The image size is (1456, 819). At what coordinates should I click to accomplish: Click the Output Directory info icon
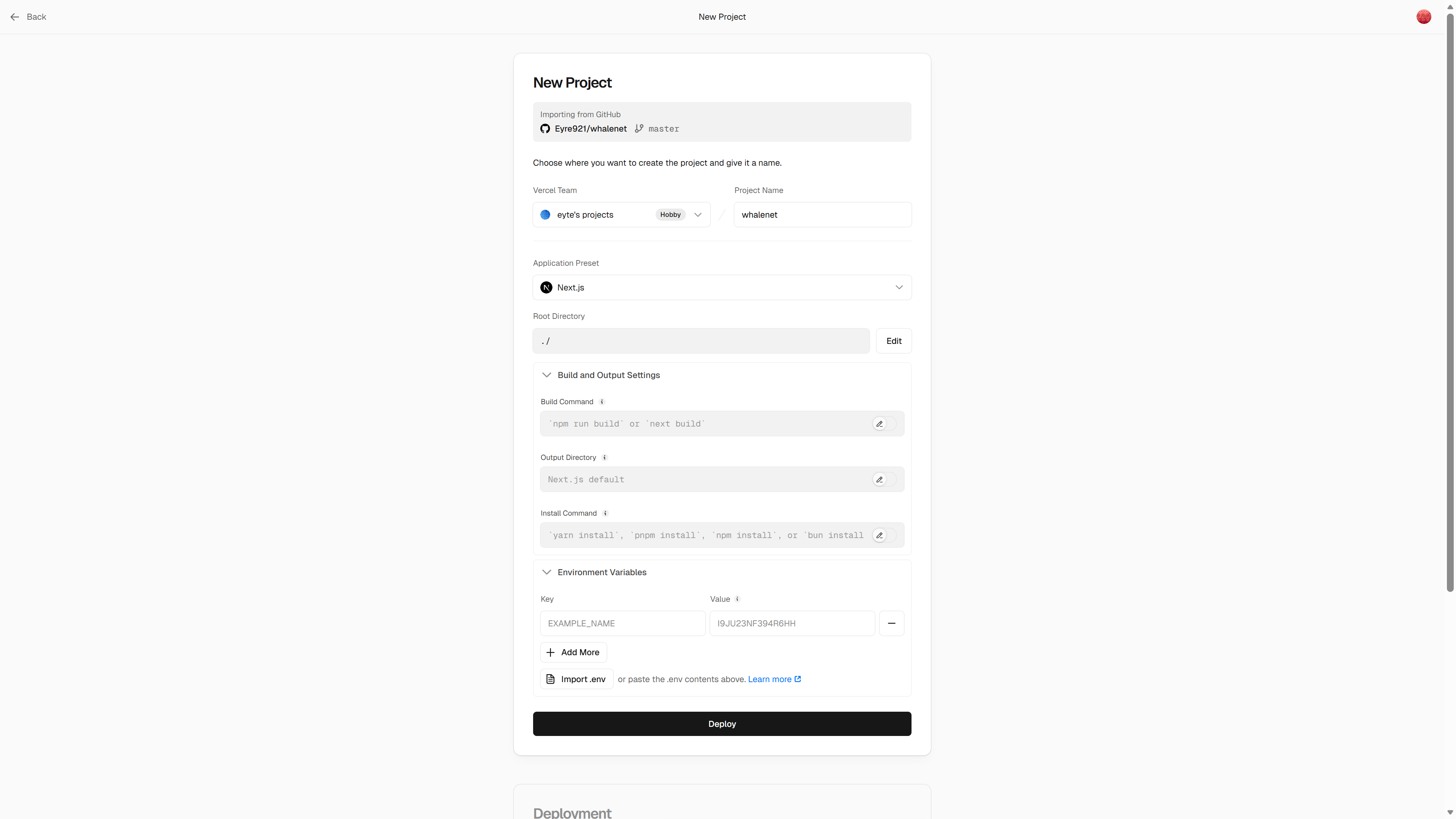604,458
